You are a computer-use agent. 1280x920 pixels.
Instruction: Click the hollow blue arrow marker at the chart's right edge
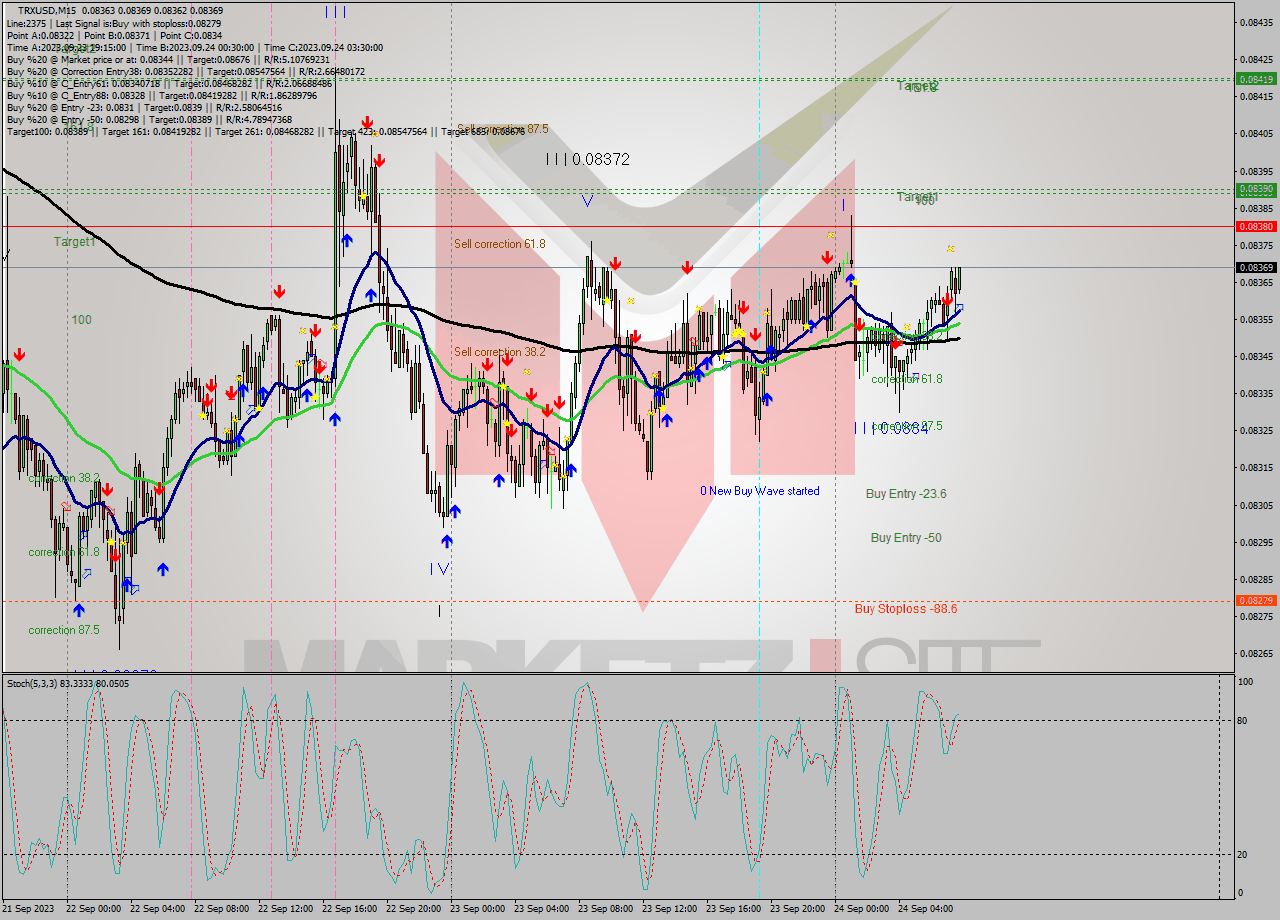click(x=959, y=307)
